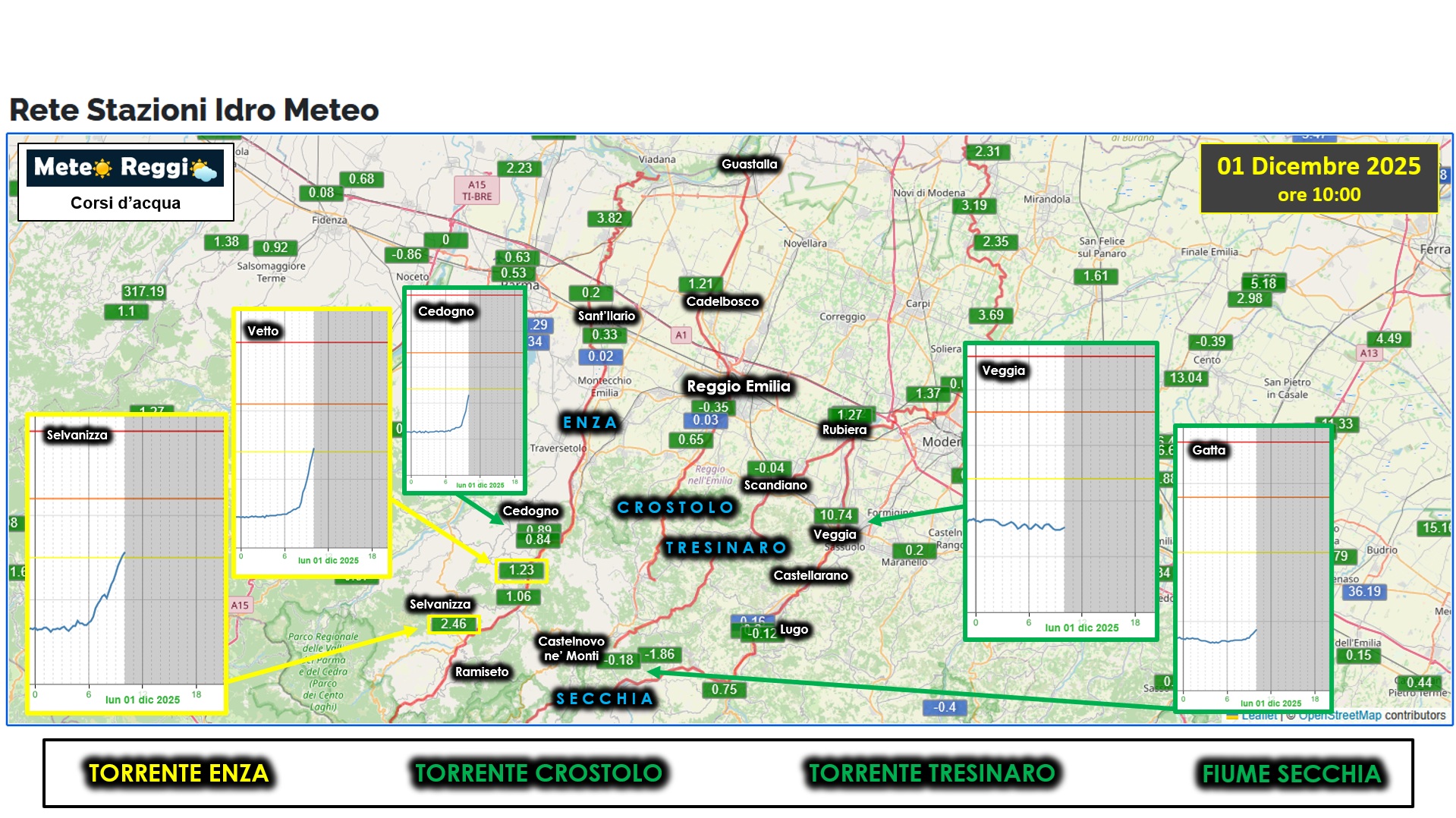Open the OpenStreetMap attribution link
Viewport: 1456px width, 818px height.
click(1340, 716)
